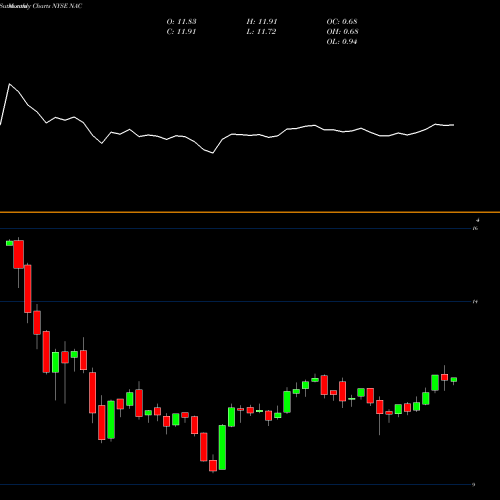Click the 'OL: 0.94' reading
The height and width of the screenshot is (500, 500).
click(342, 42)
